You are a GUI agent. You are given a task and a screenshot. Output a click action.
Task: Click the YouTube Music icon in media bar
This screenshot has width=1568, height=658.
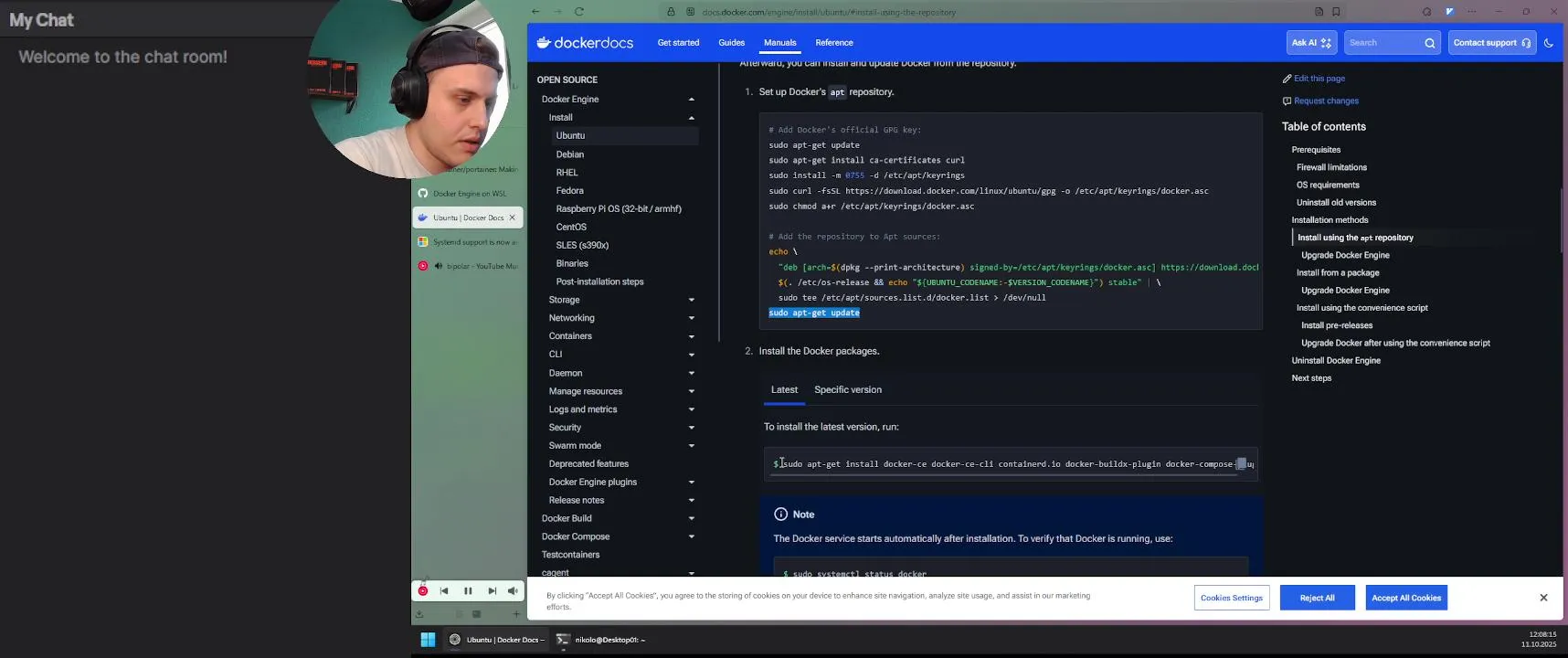(x=423, y=591)
